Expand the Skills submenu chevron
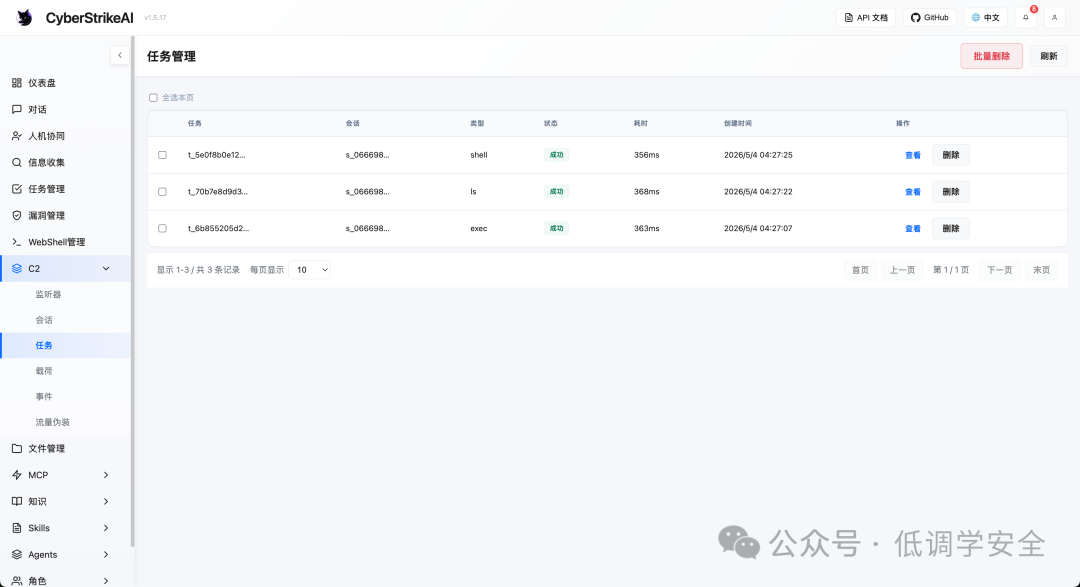This screenshot has width=1080, height=587. 106,528
